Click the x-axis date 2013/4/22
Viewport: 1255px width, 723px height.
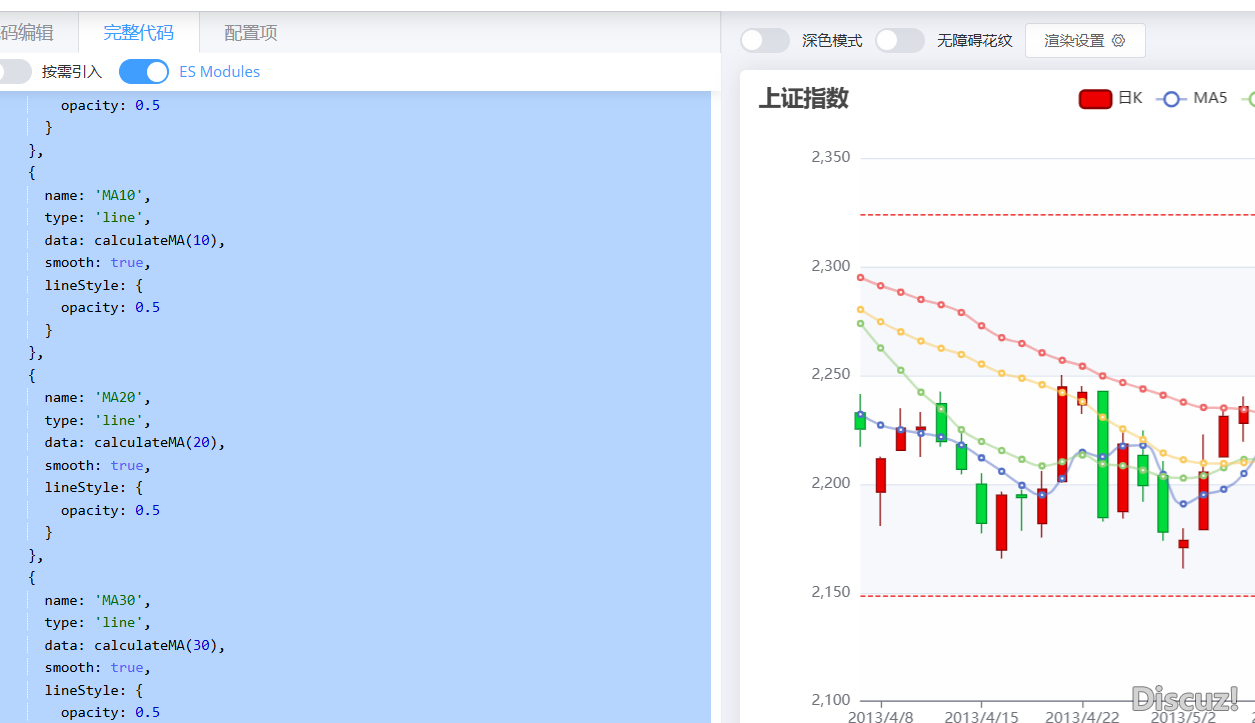coord(1082,716)
